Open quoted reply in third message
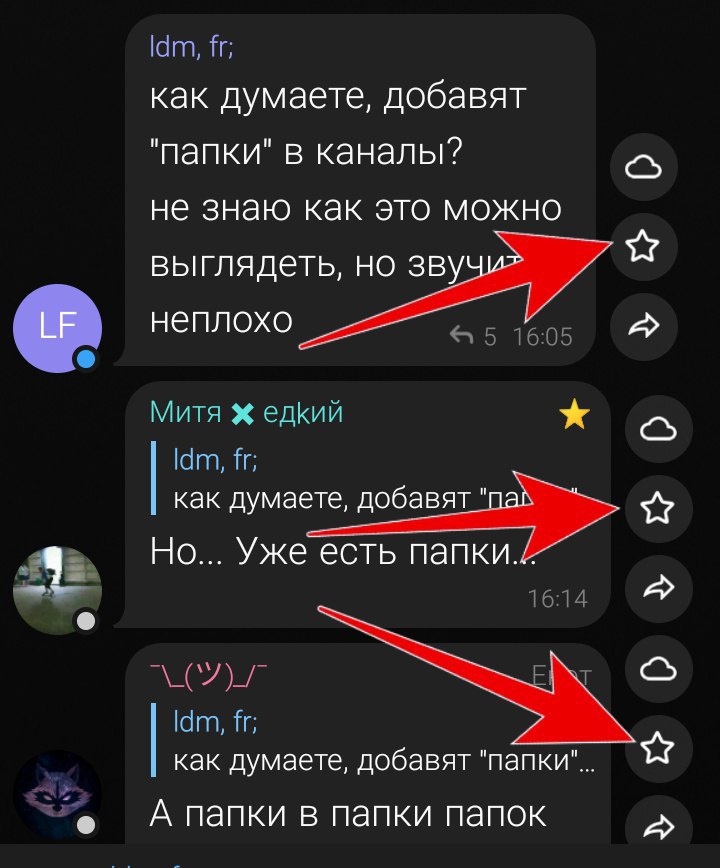 372,741
